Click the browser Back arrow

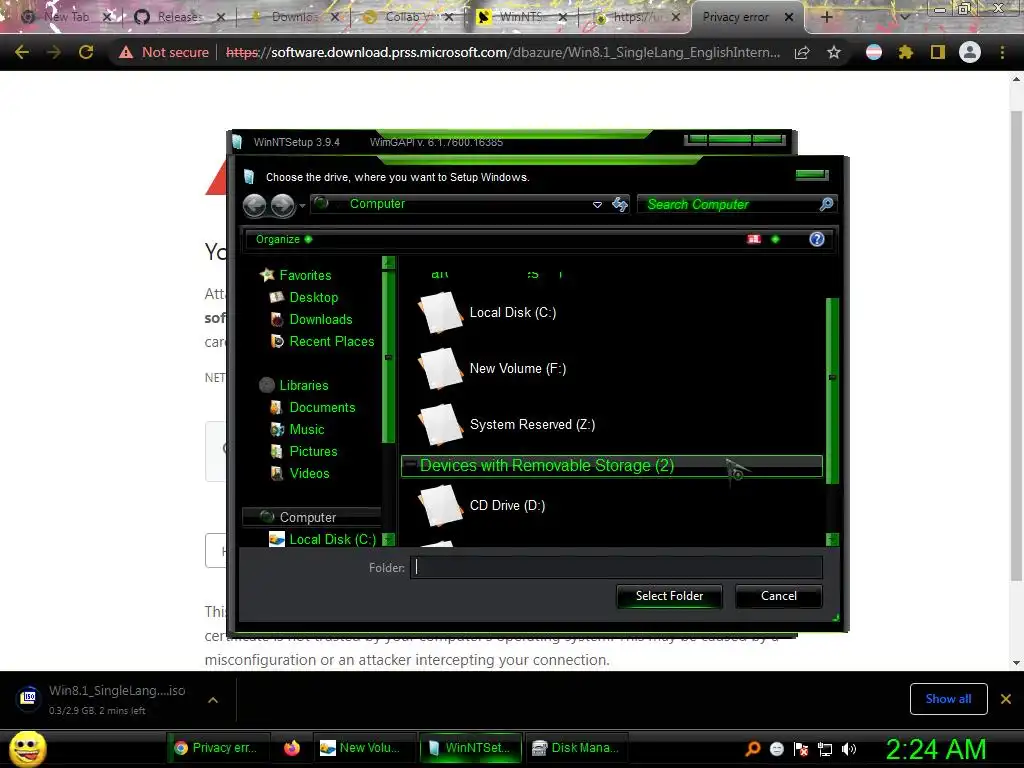[x=22, y=52]
